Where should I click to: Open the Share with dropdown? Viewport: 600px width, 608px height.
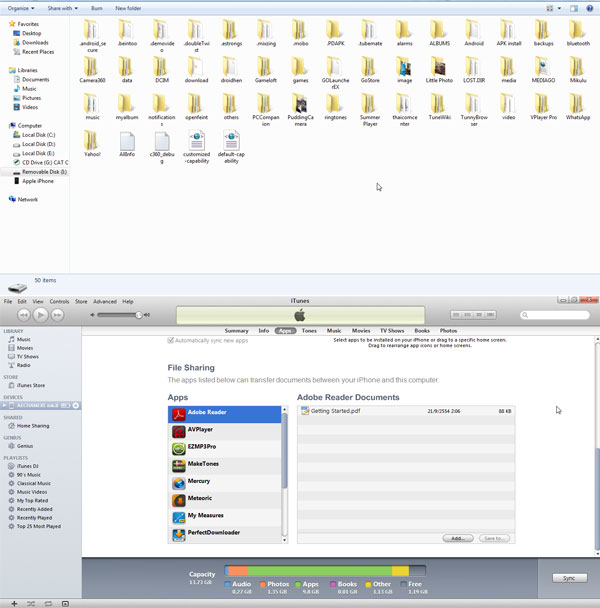(62, 8)
